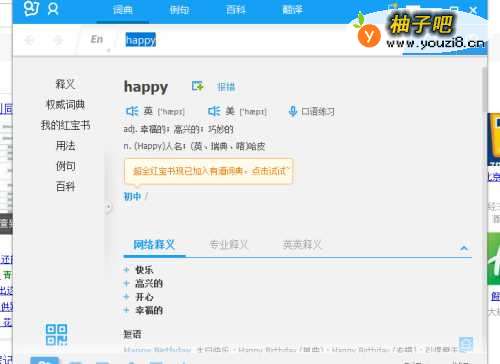Viewport: 500px width, 364px height.
Task: Jump to 权威词典 in the sidebar
Action: 65,104
